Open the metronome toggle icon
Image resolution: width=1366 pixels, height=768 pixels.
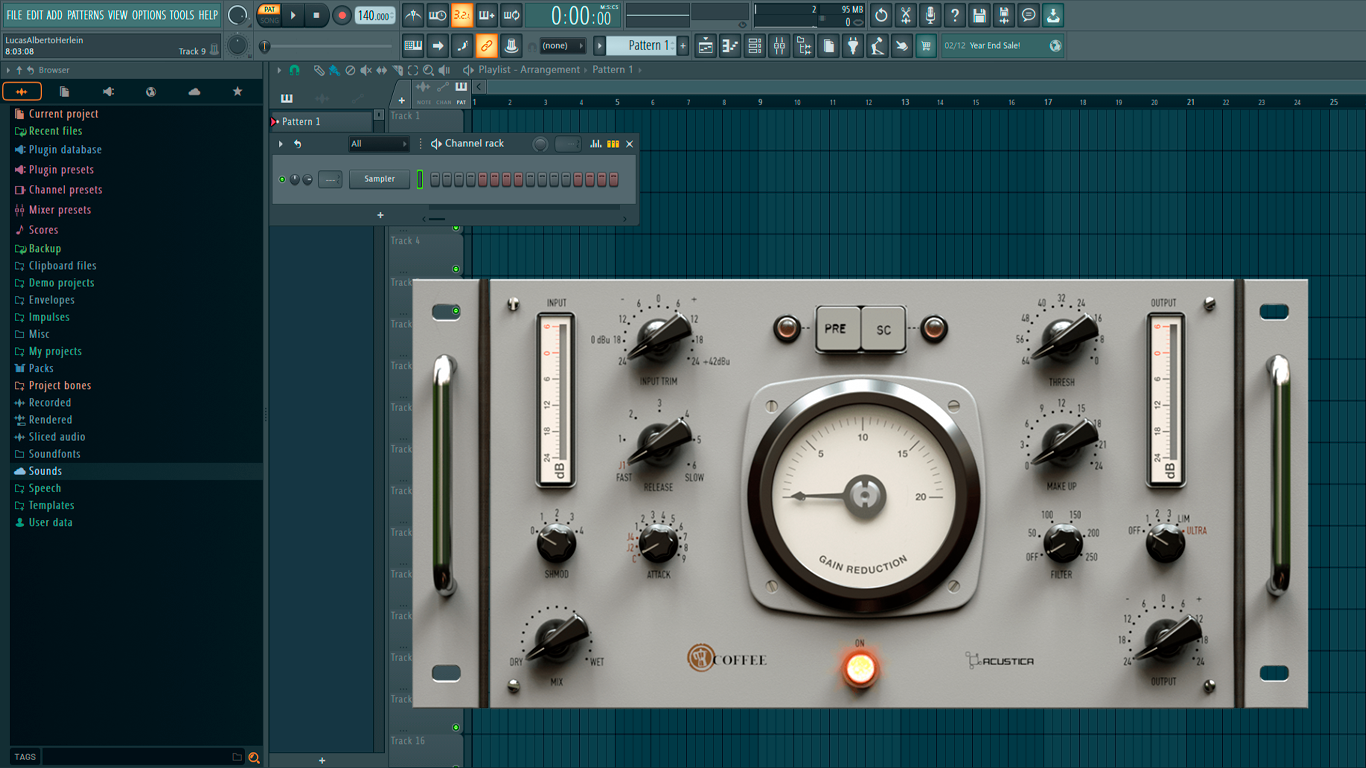point(413,15)
